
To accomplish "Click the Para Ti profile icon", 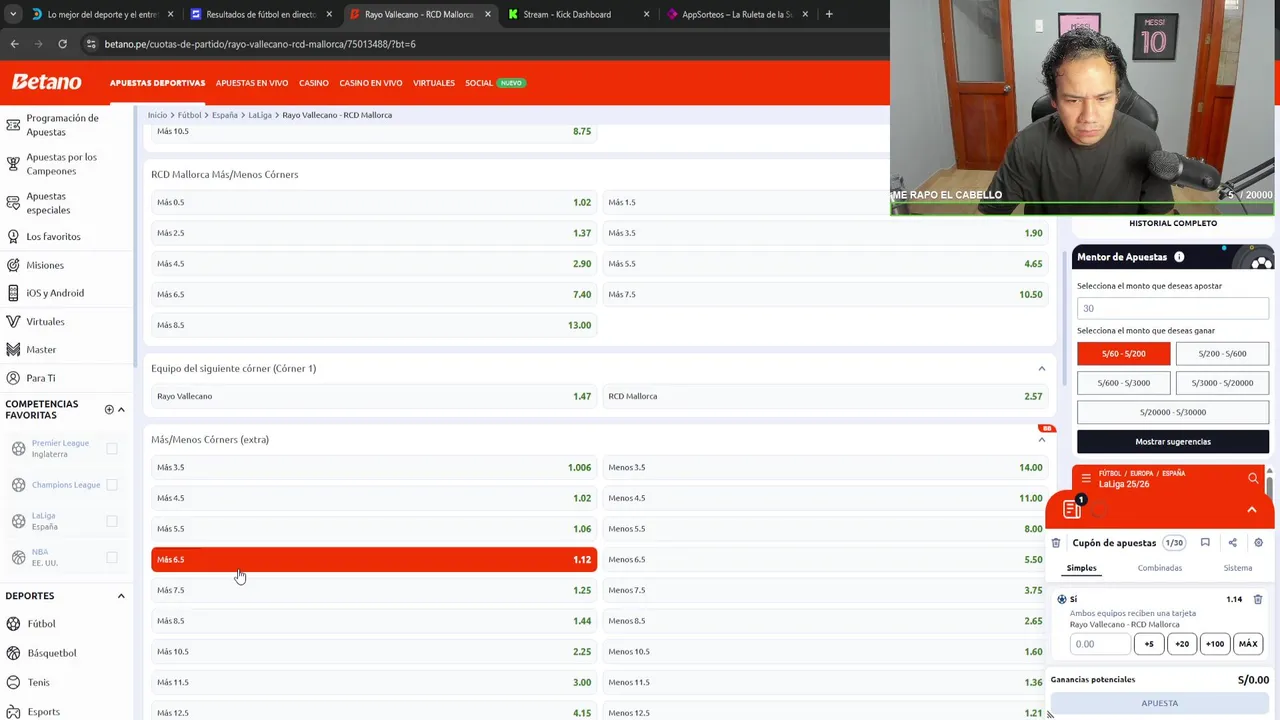I will coord(13,378).
